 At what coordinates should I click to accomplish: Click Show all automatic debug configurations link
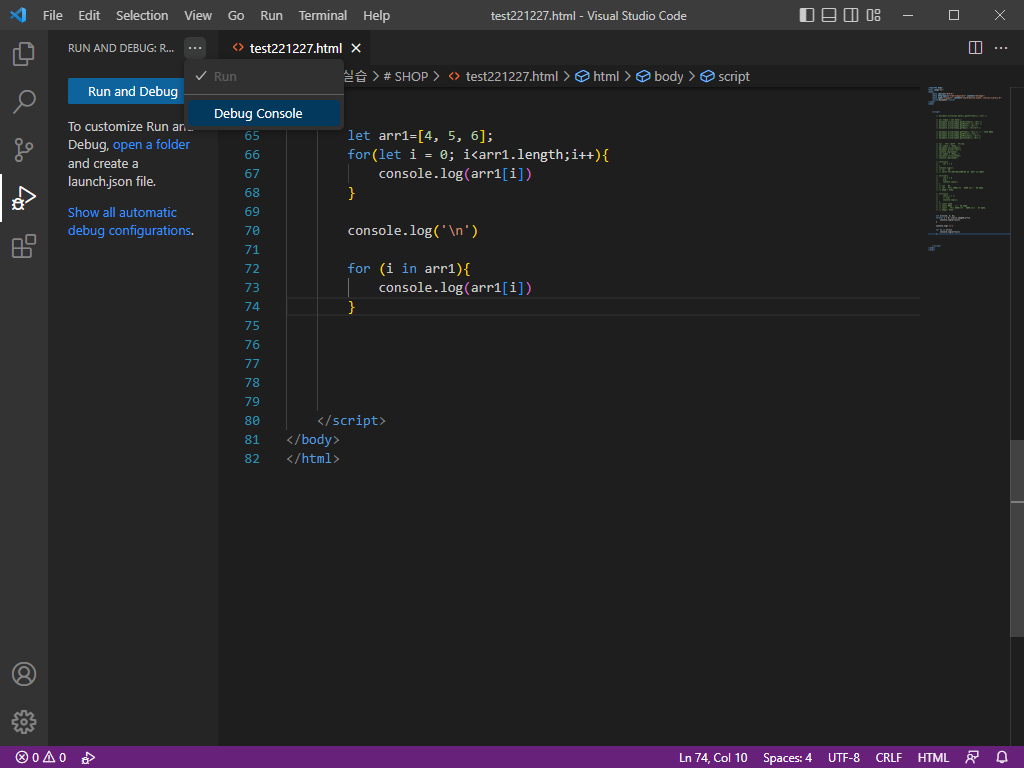(130, 221)
